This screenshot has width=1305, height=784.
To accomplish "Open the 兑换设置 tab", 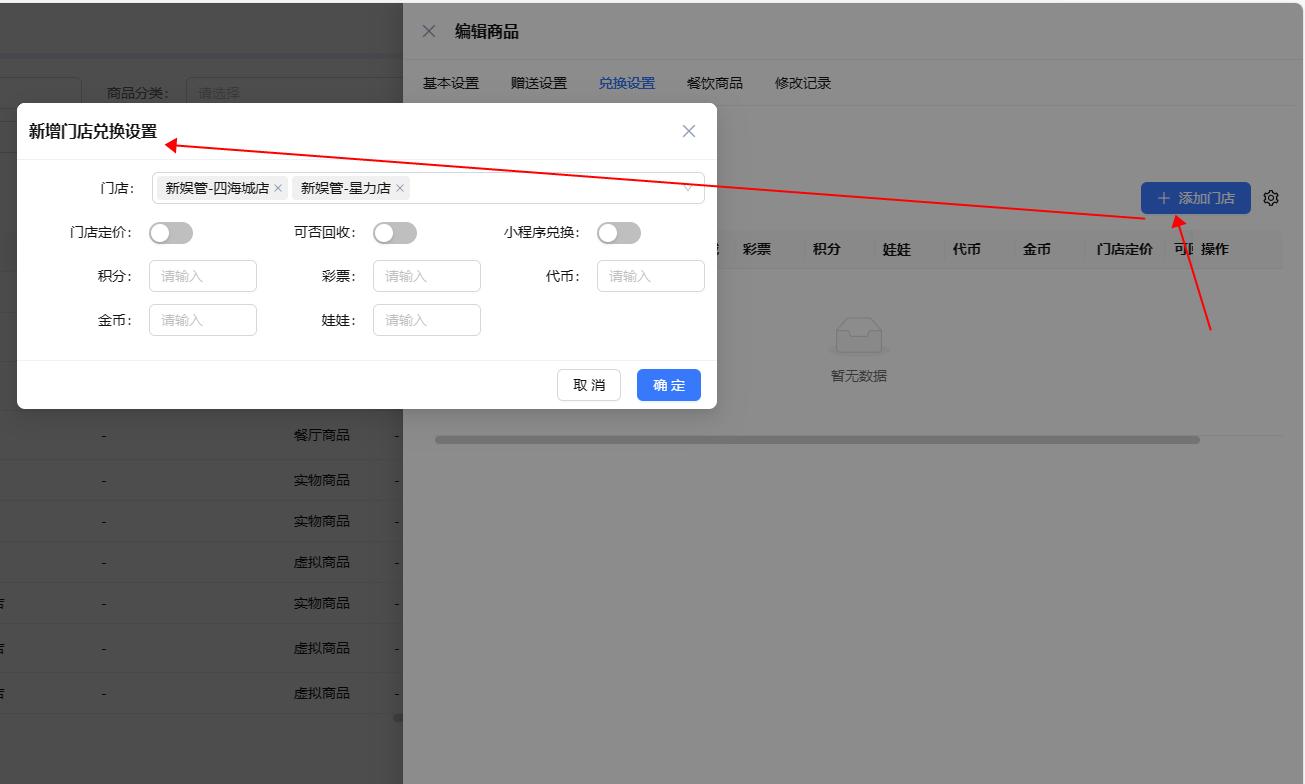I will pyautogui.click(x=627, y=83).
